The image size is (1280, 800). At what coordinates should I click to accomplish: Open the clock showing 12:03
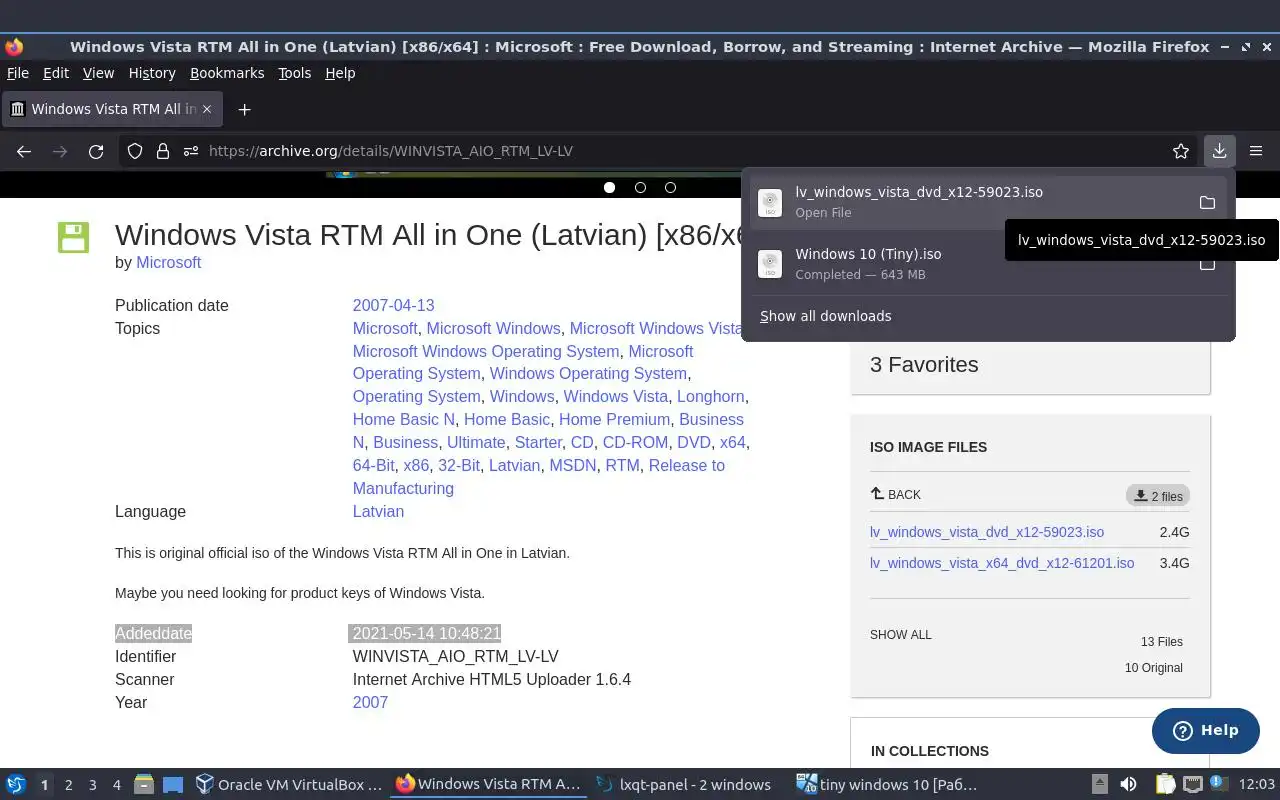(x=1257, y=785)
